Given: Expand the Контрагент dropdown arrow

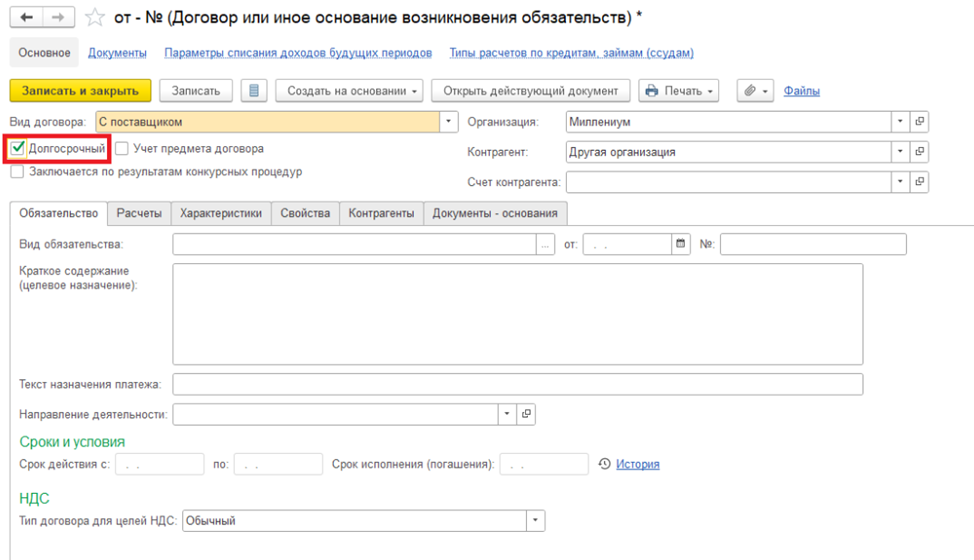Looking at the screenshot, I should pyautogui.click(x=900, y=151).
